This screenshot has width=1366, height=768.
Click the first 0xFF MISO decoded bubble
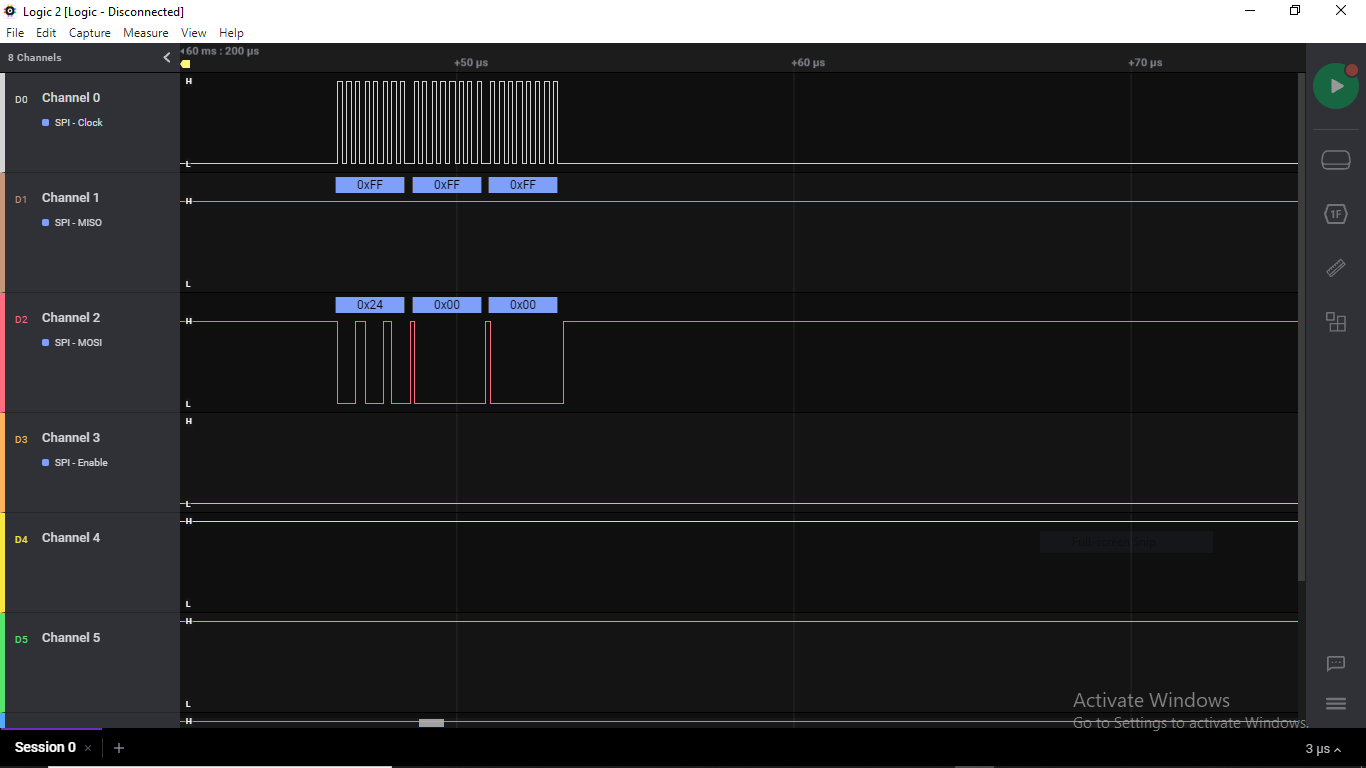370,185
